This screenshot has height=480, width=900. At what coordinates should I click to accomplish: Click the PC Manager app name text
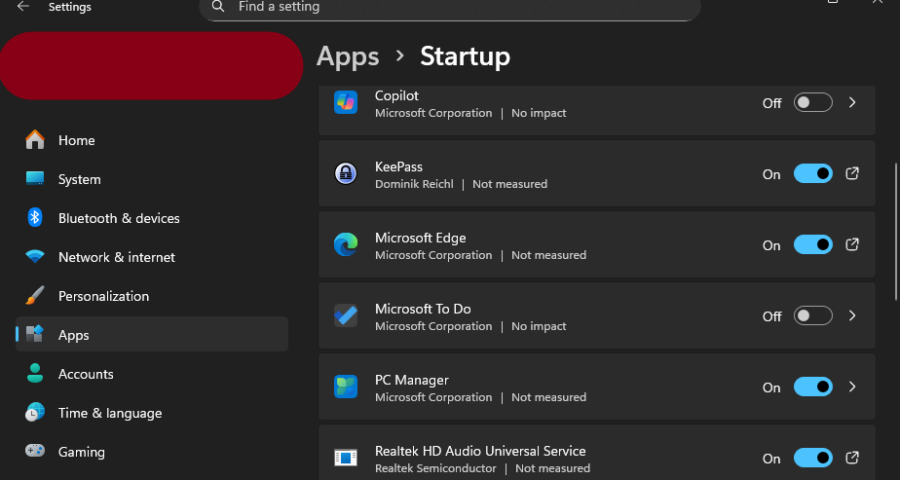412,380
